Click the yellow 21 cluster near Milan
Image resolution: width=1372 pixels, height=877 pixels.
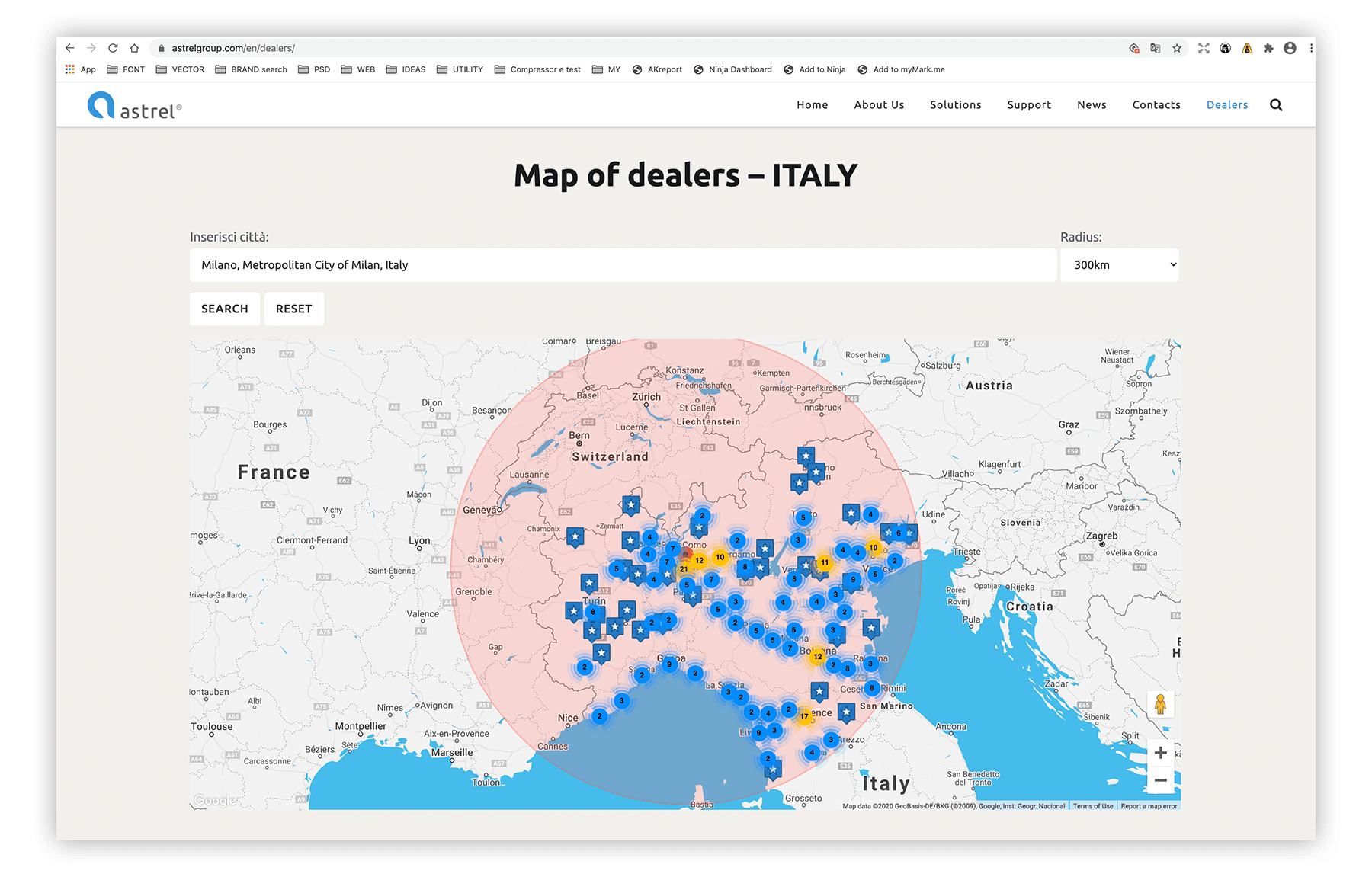tap(684, 568)
